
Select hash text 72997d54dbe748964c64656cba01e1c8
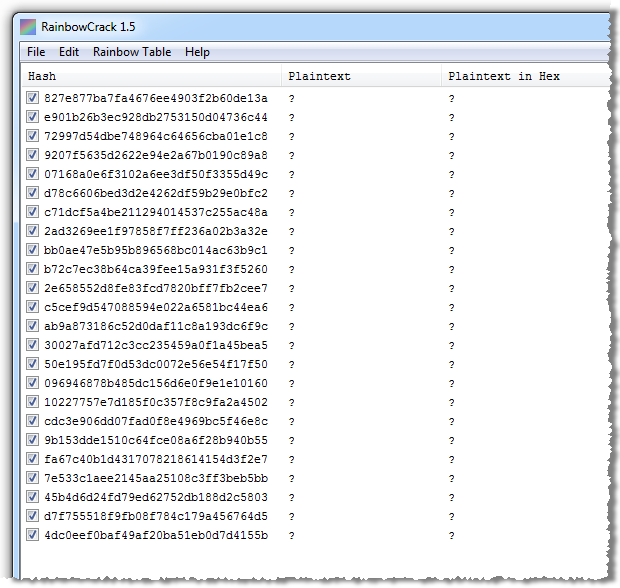(156, 136)
